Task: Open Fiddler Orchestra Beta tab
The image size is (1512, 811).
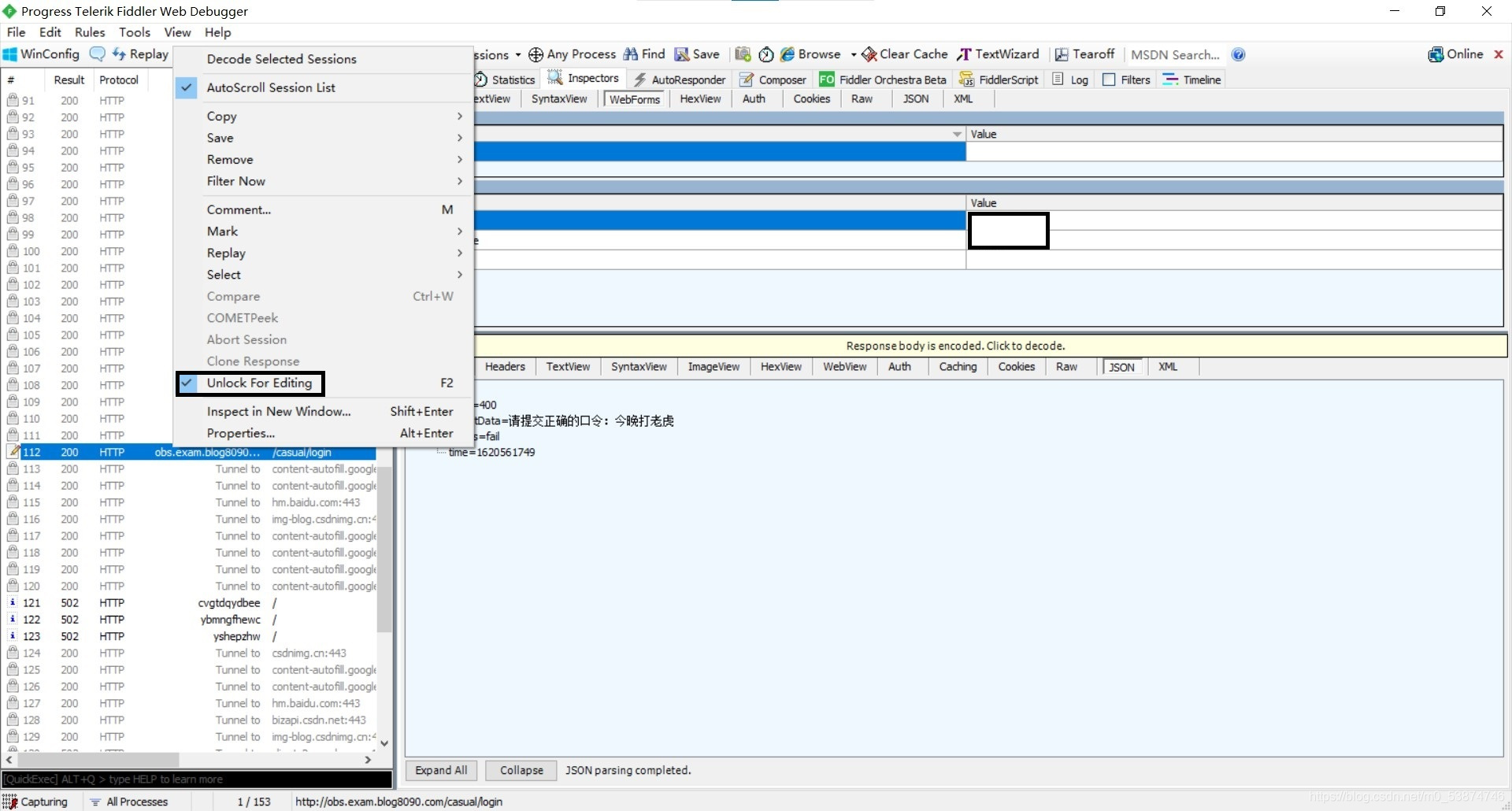Action: (x=883, y=80)
